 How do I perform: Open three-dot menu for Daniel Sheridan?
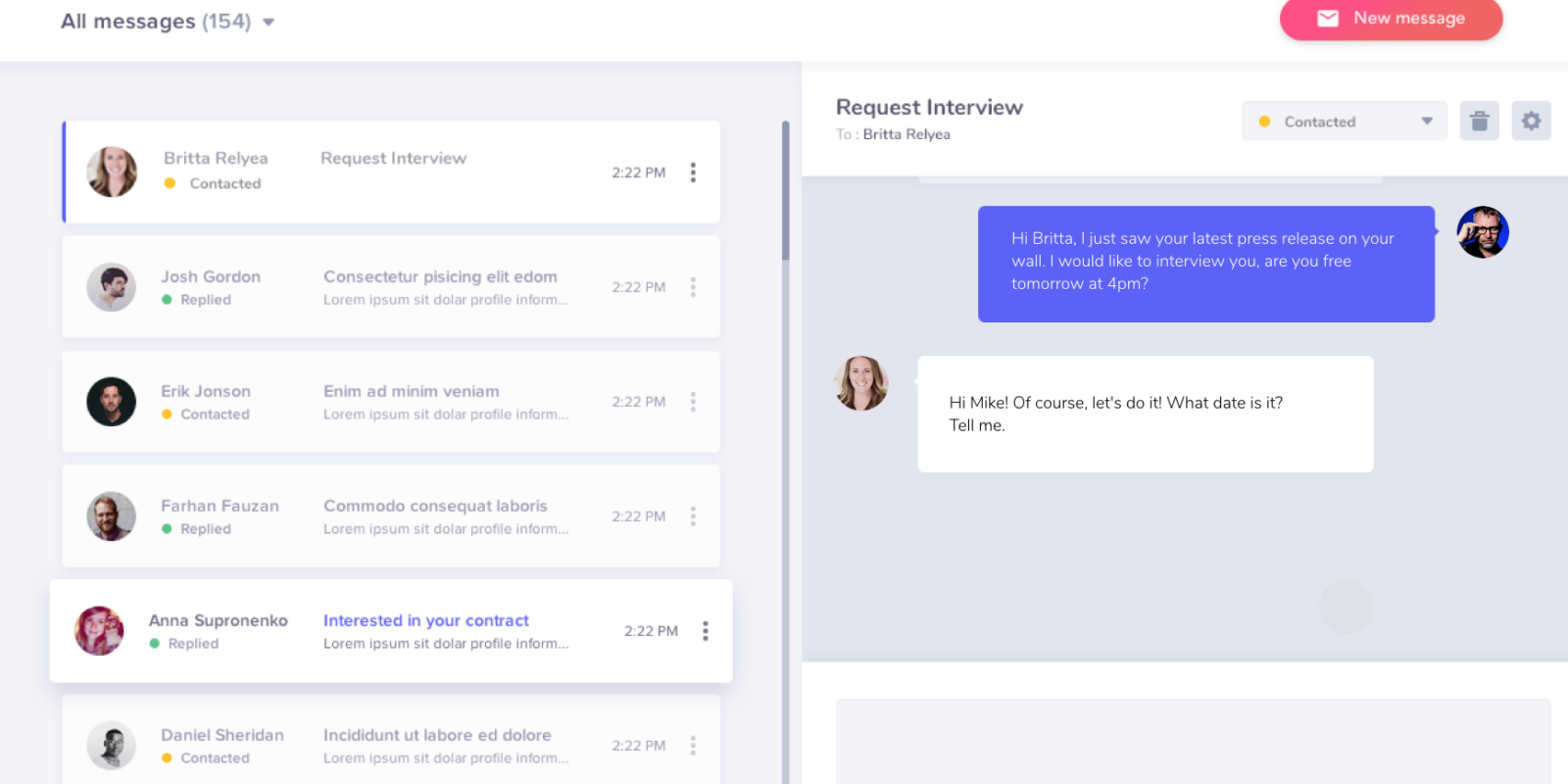693,746
